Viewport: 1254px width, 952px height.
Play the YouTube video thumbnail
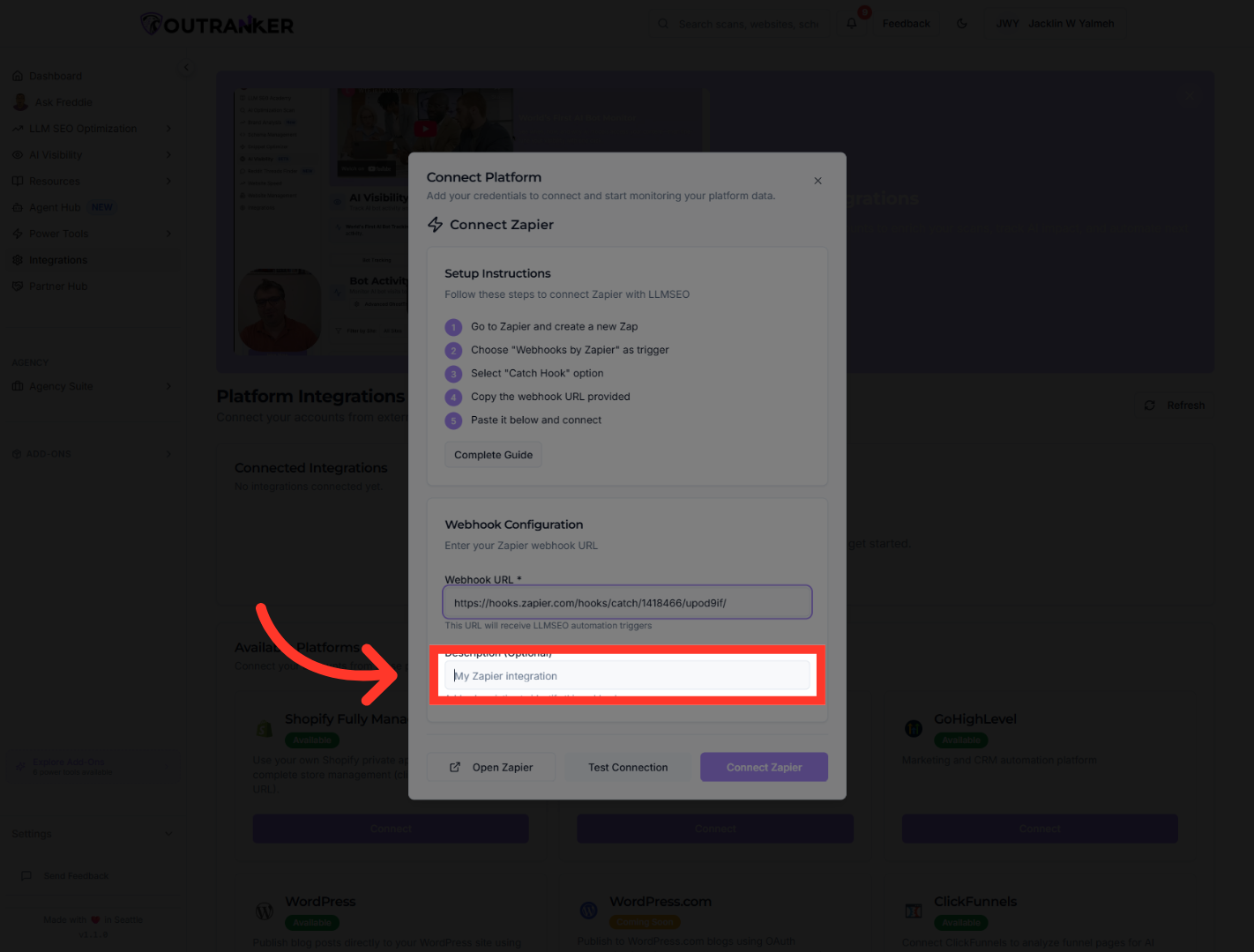(425, 129)
